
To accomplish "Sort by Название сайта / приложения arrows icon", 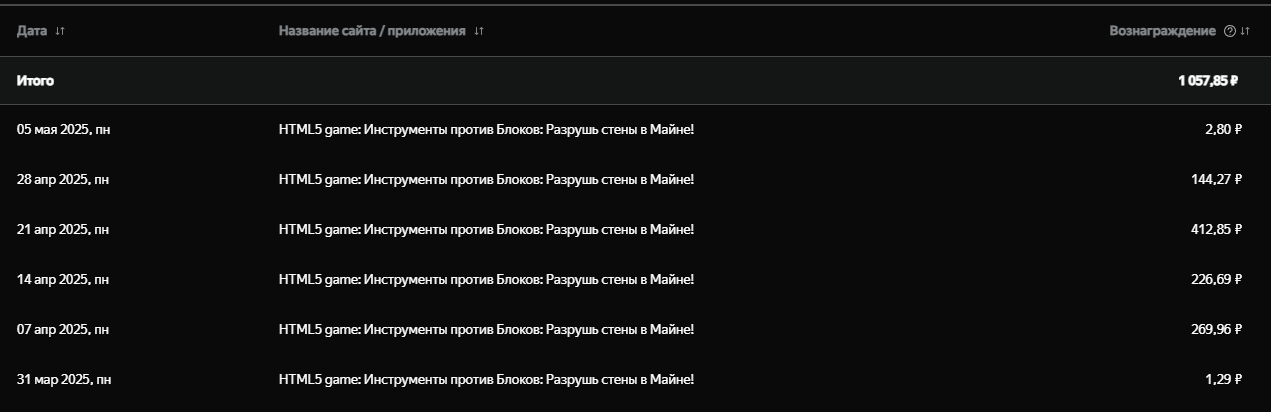I will (x=479, y=31).
